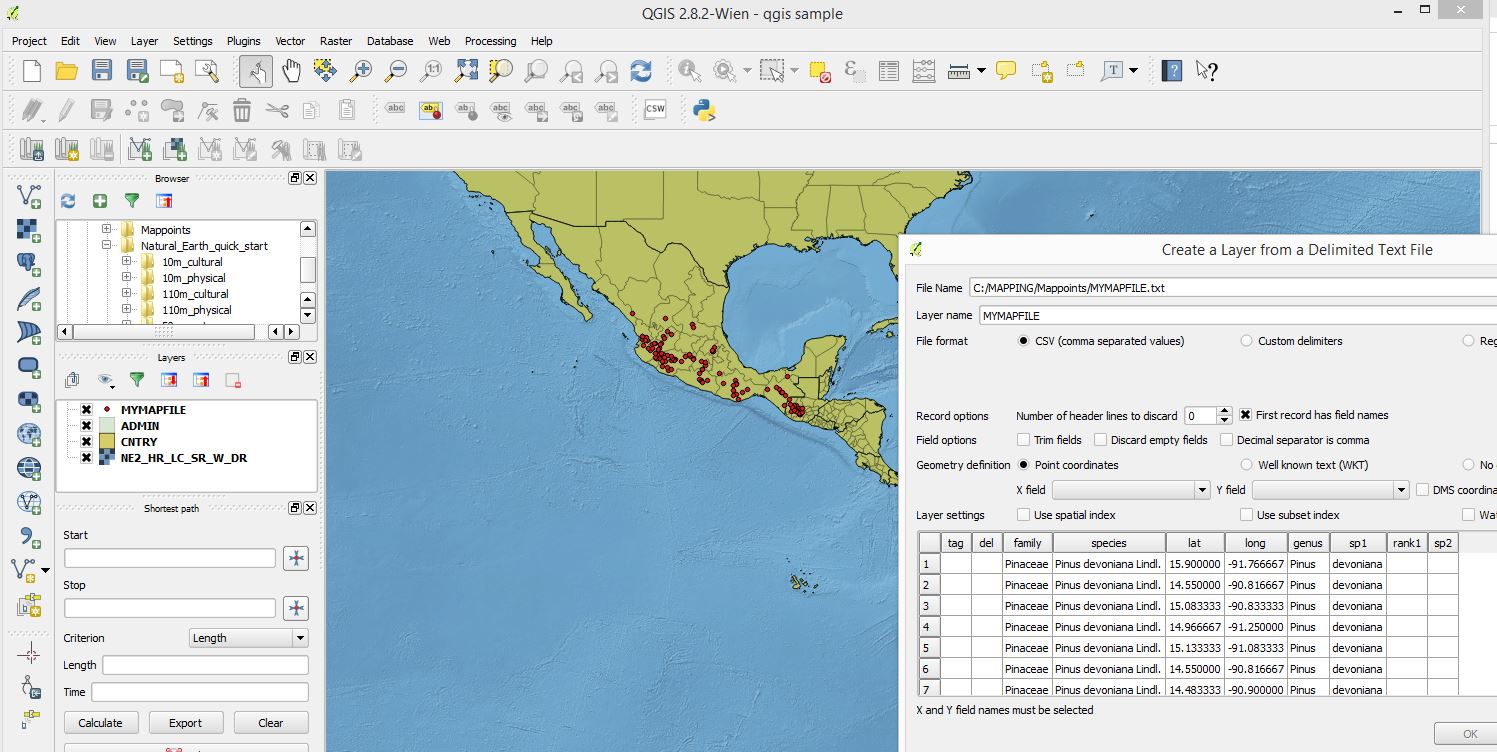Click the Clear button

[x=270, y=723]
